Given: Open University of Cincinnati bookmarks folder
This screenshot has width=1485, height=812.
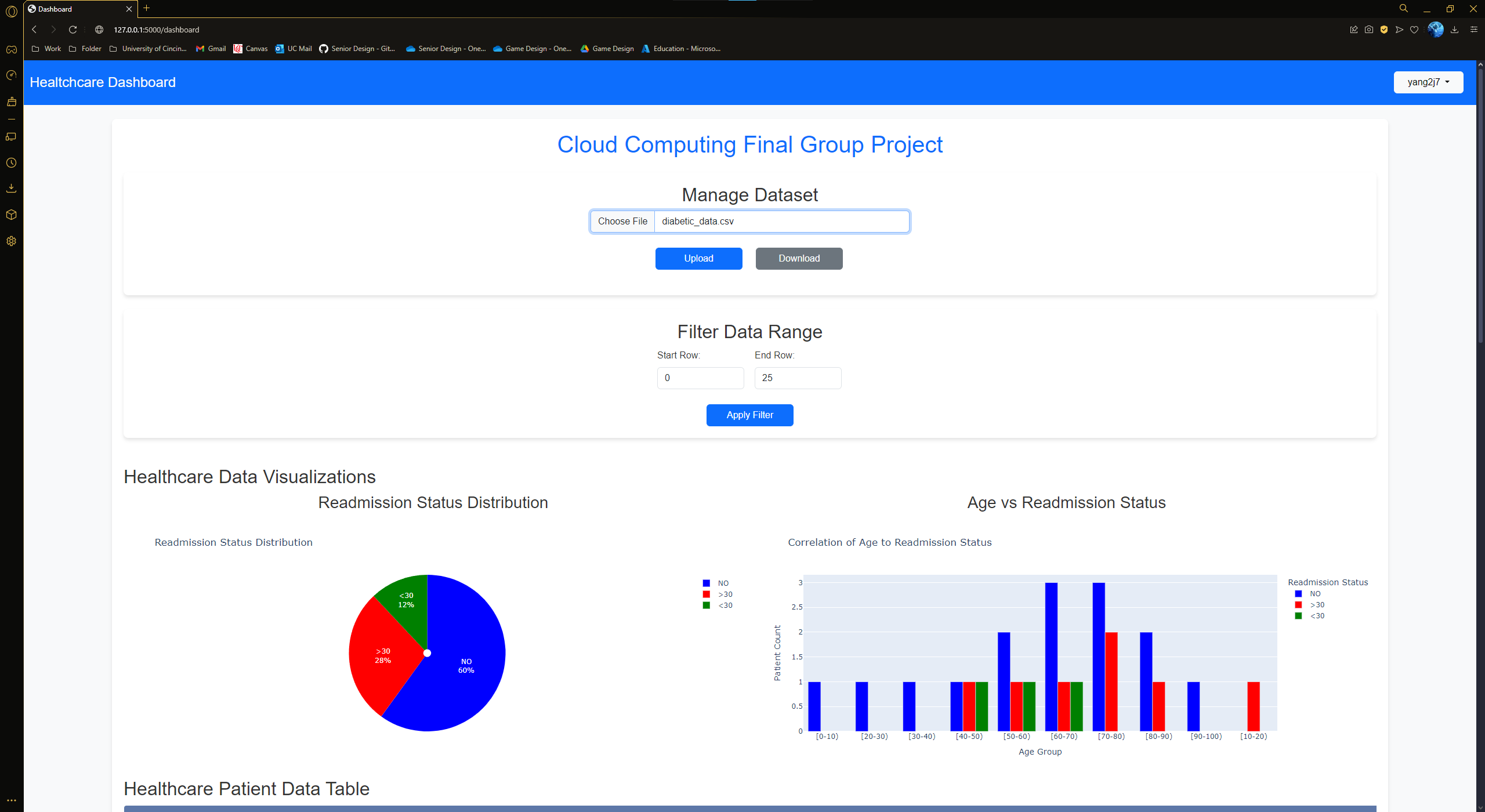Looking at the screenshot, I should coord(148,49).
